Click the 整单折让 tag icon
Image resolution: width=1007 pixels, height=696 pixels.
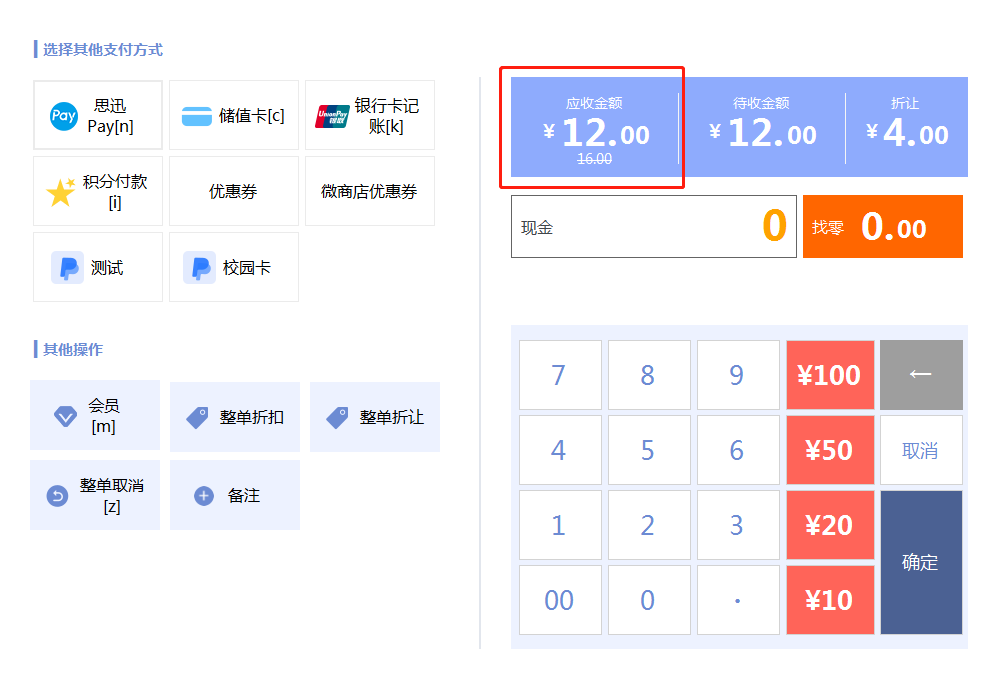[337, 417]
